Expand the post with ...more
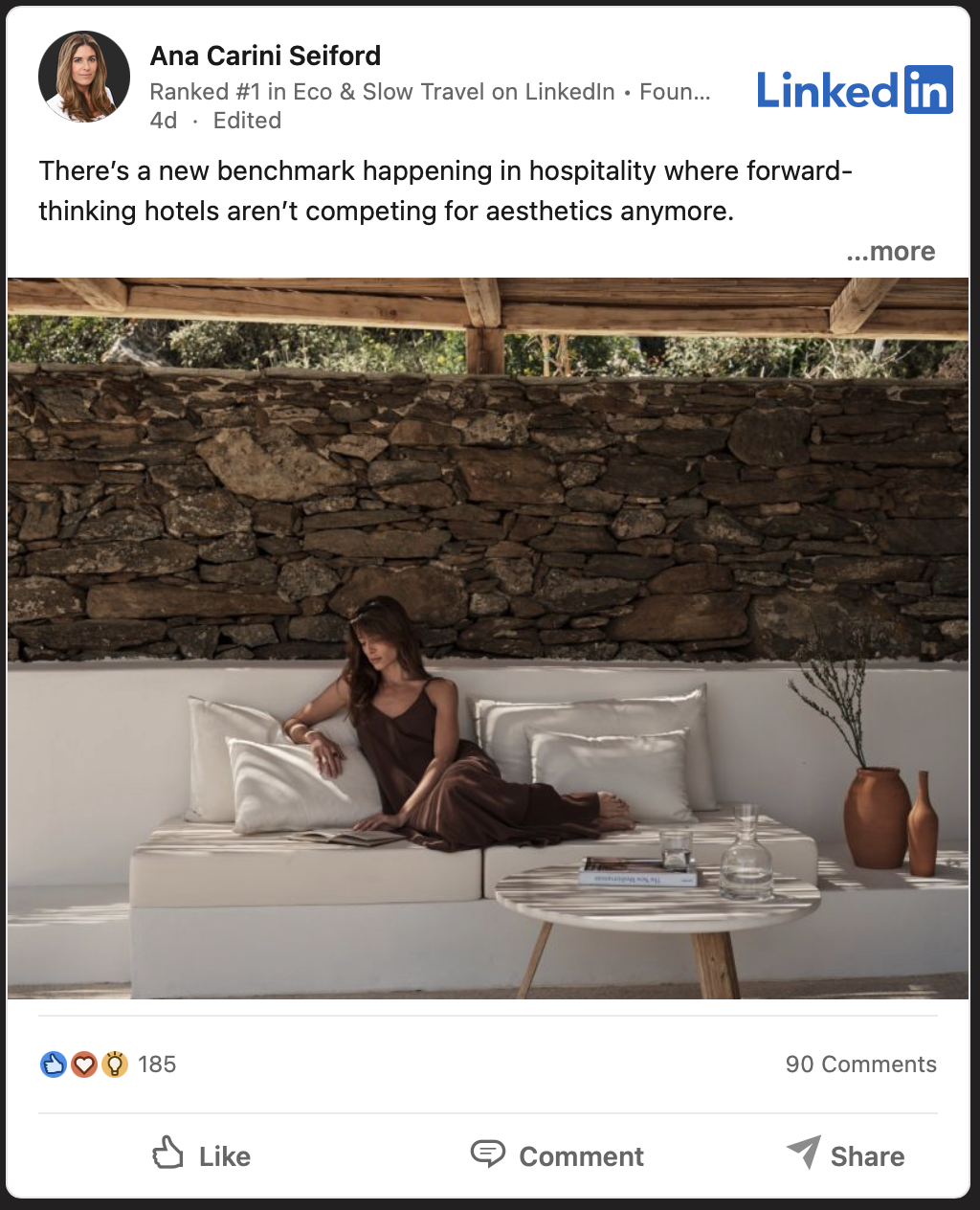 point(891,251)
